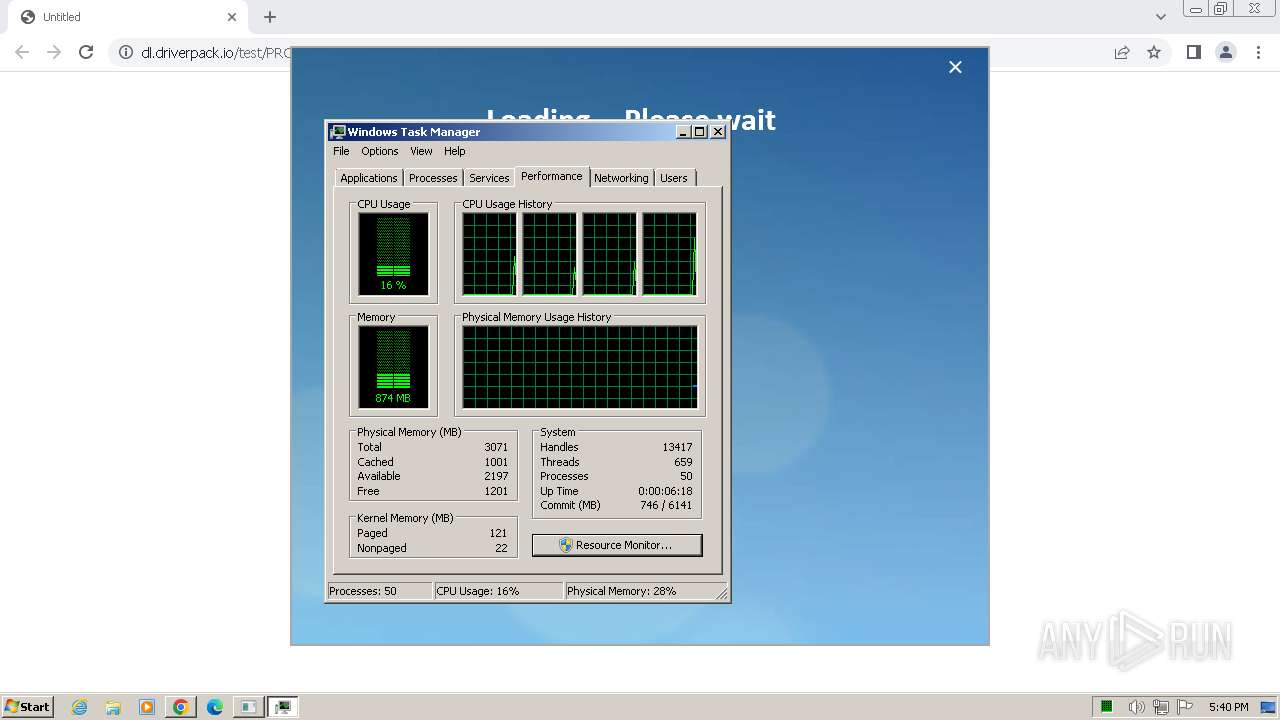Click the Physical Memory Total value 3071

coord(496,447)
